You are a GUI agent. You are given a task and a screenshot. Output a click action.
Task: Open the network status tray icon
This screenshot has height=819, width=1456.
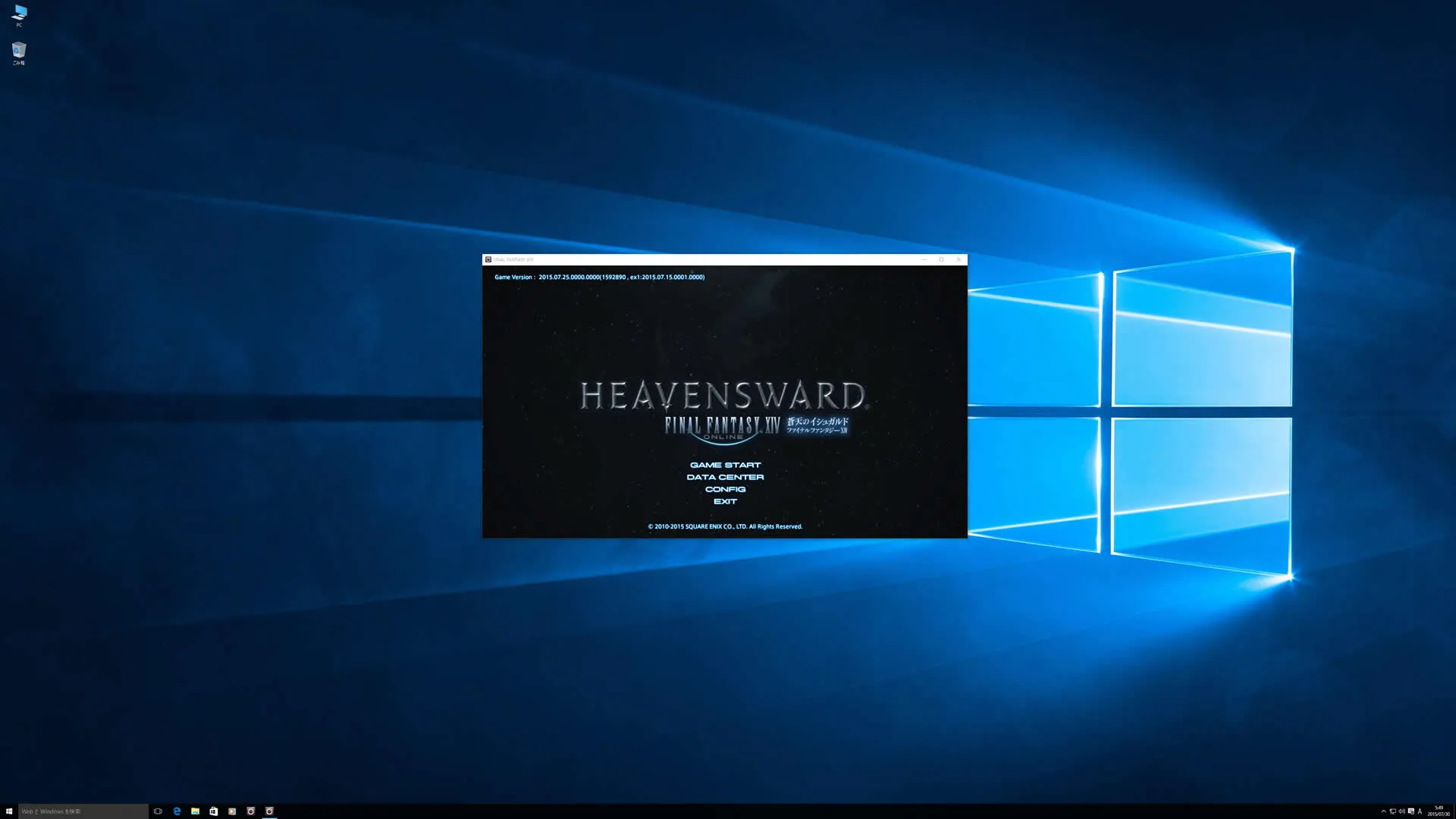(1392, 811)
